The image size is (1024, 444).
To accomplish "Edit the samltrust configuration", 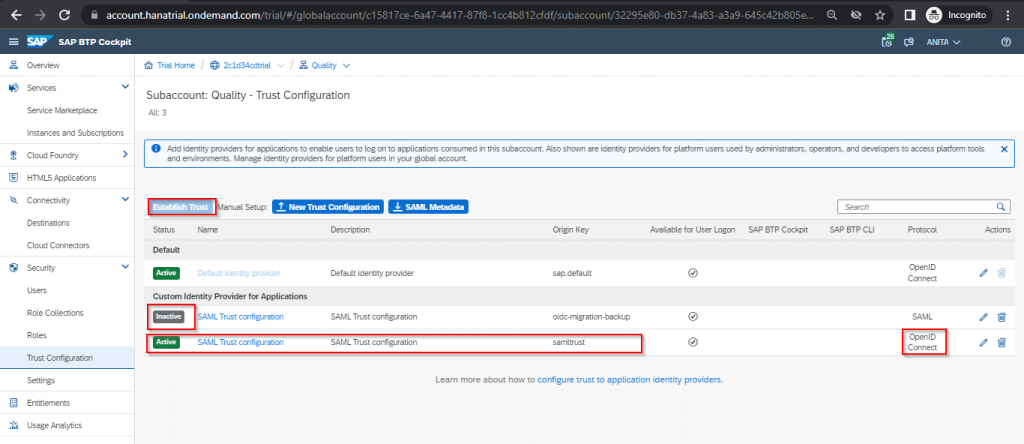I will (984, 342).
